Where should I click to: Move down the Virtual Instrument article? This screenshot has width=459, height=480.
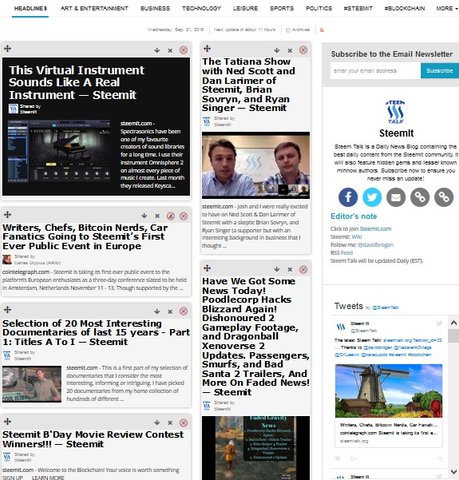tap(157, 50)
